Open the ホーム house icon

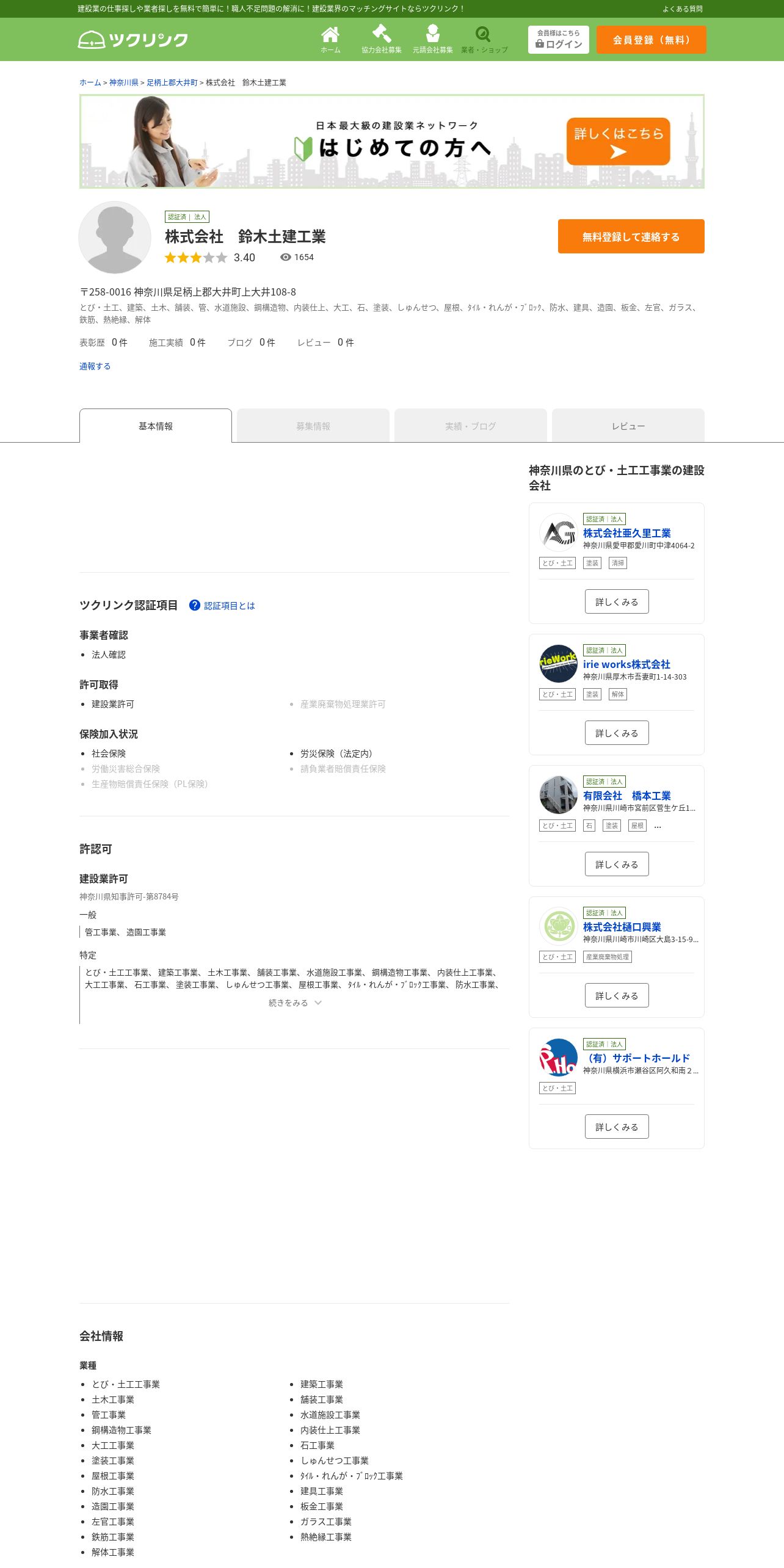click(330, 40)
